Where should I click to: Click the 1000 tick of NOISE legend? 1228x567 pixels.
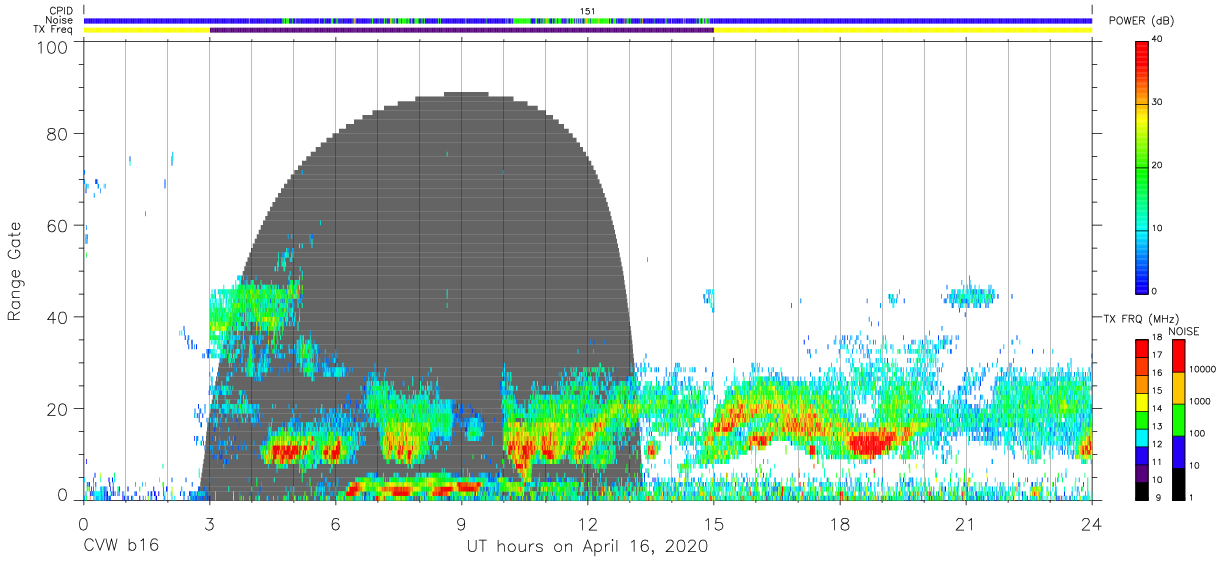1199,402
